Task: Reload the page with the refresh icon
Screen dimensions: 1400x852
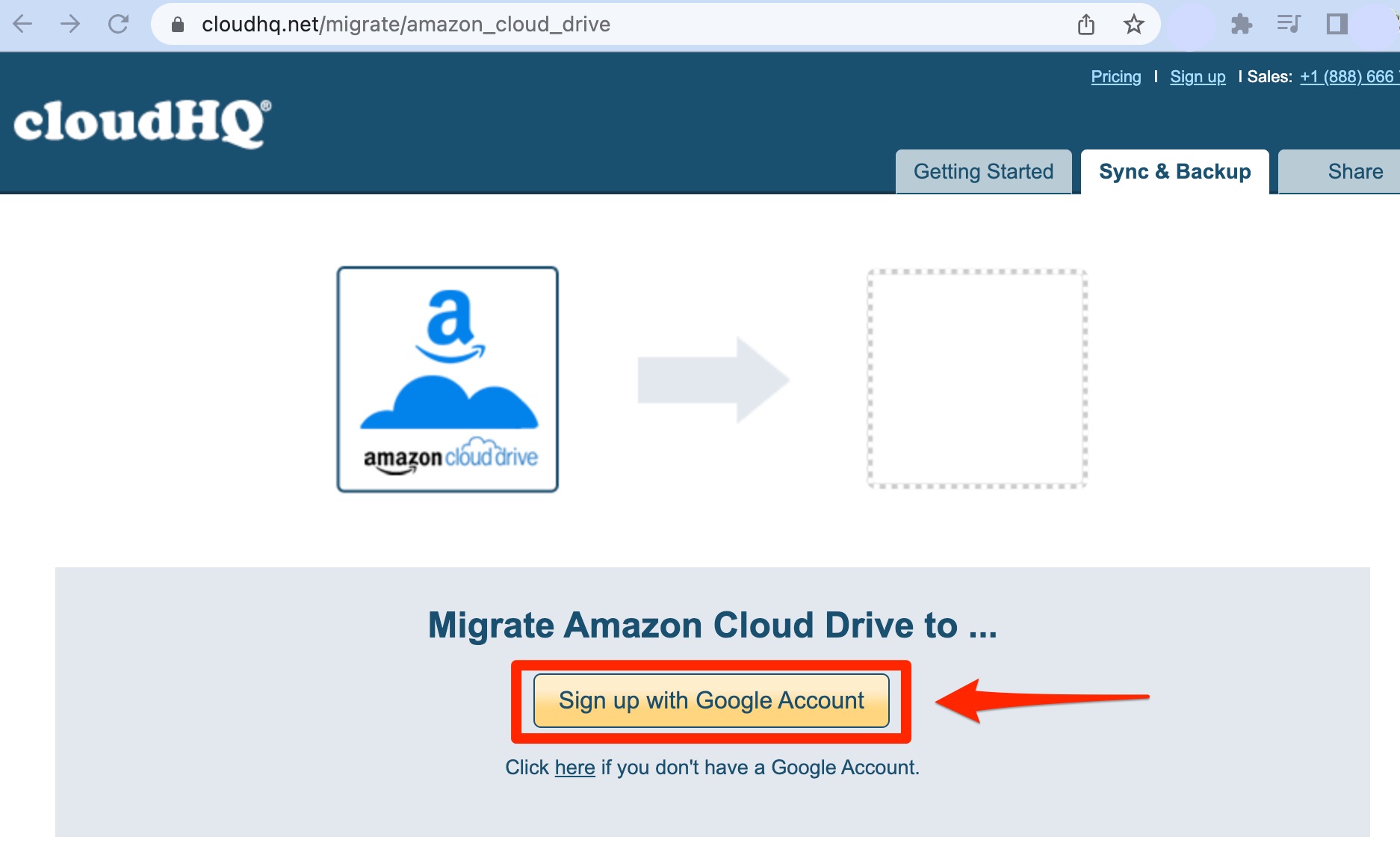Action: pyautogui.click(x=120, y=23)
